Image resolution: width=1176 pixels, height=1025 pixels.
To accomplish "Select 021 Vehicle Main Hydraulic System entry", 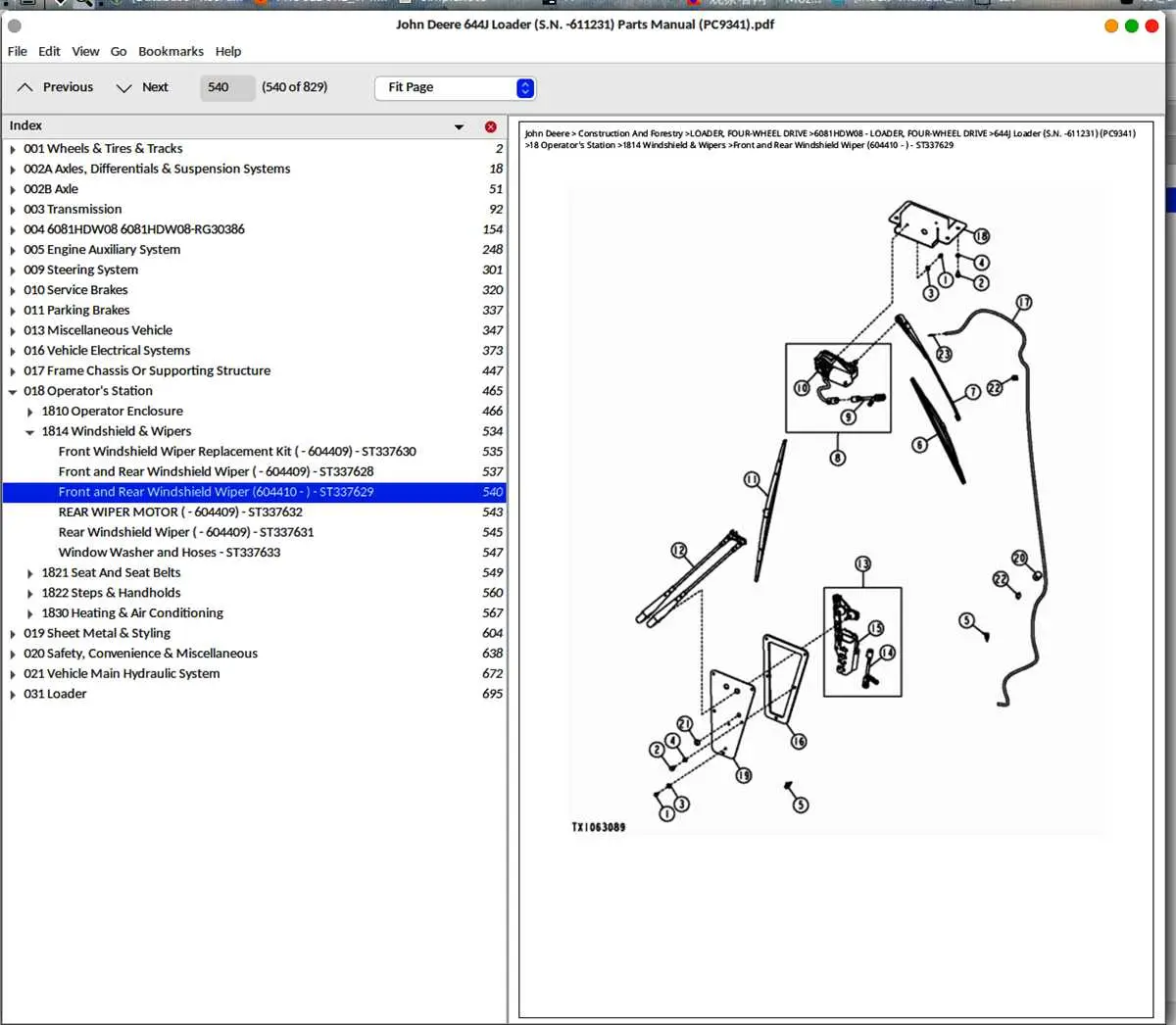I will coord(122,673).
